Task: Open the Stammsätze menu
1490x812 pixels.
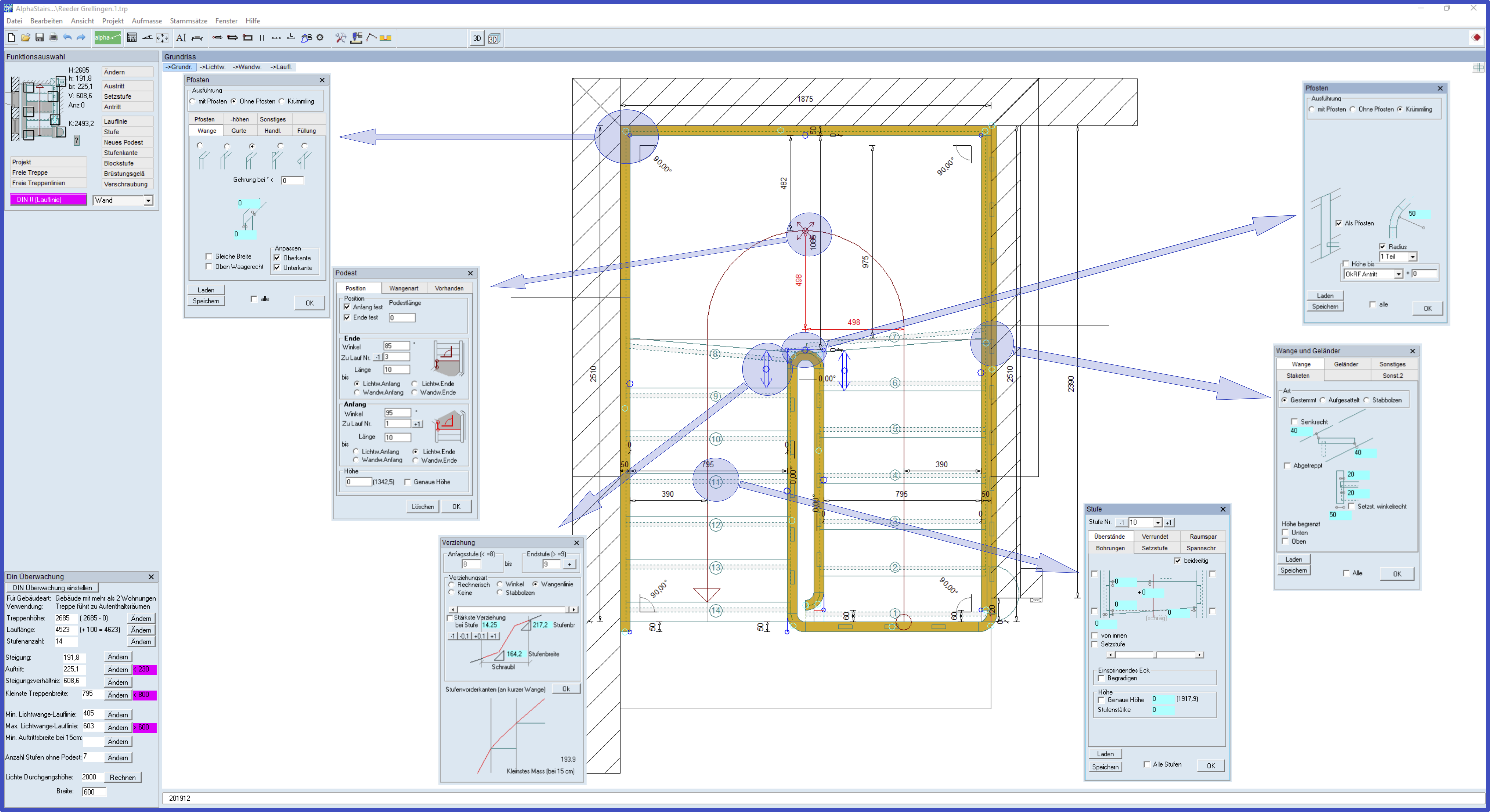Action: click(x=188, y=21)
